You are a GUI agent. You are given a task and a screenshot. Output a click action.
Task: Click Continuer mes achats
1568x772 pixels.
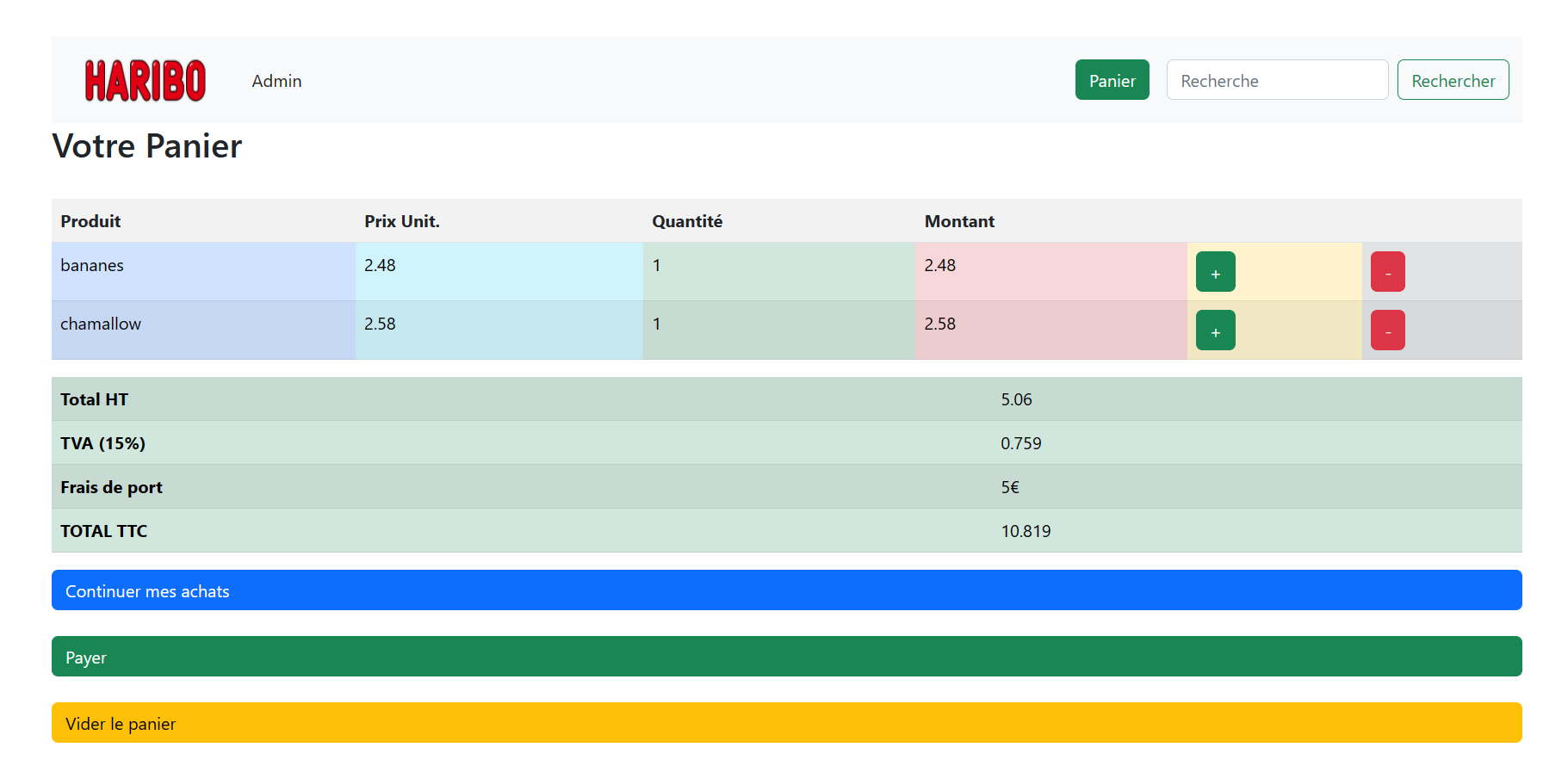(786, 590)
